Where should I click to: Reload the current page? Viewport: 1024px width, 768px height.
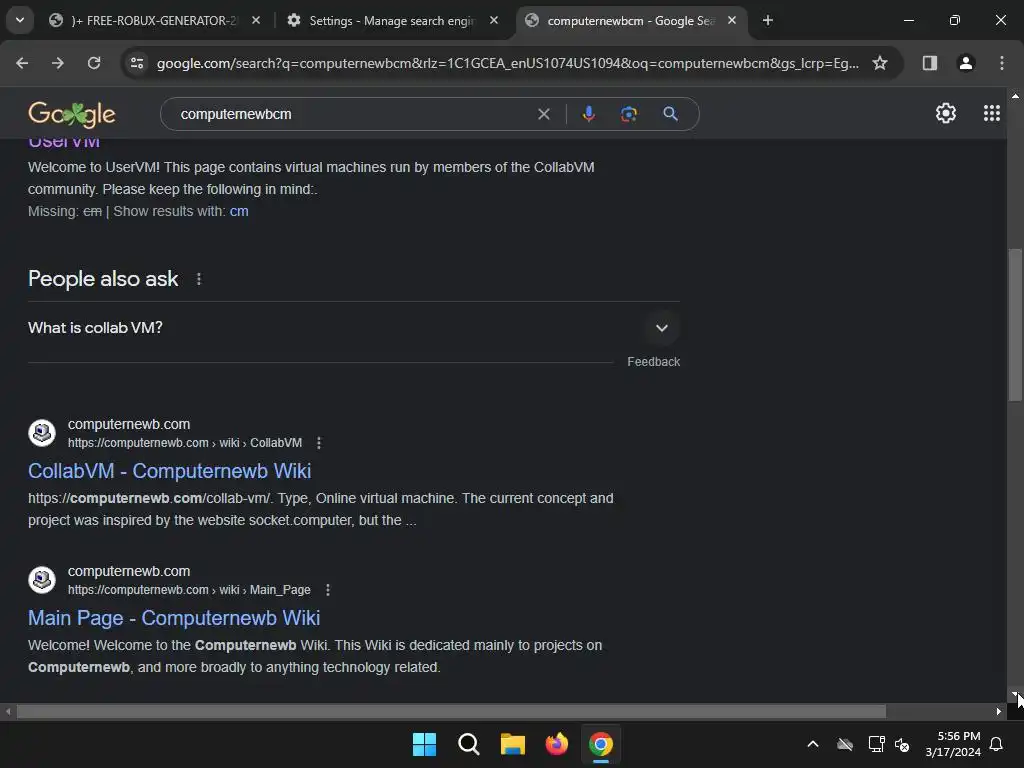tap(94, 63)
